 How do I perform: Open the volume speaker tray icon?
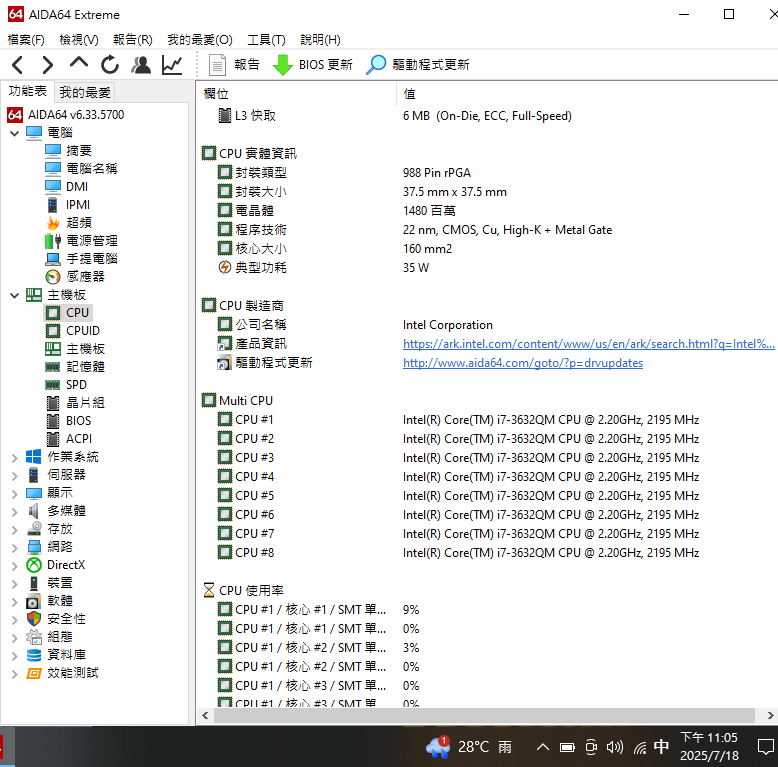click(615, 747)
